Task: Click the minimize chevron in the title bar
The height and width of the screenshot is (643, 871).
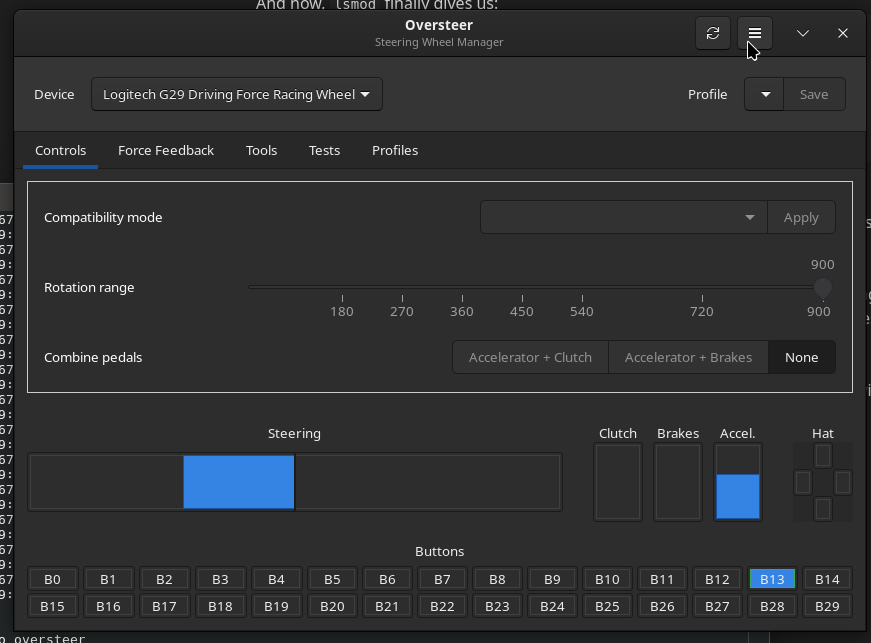Action: (803, 33)
